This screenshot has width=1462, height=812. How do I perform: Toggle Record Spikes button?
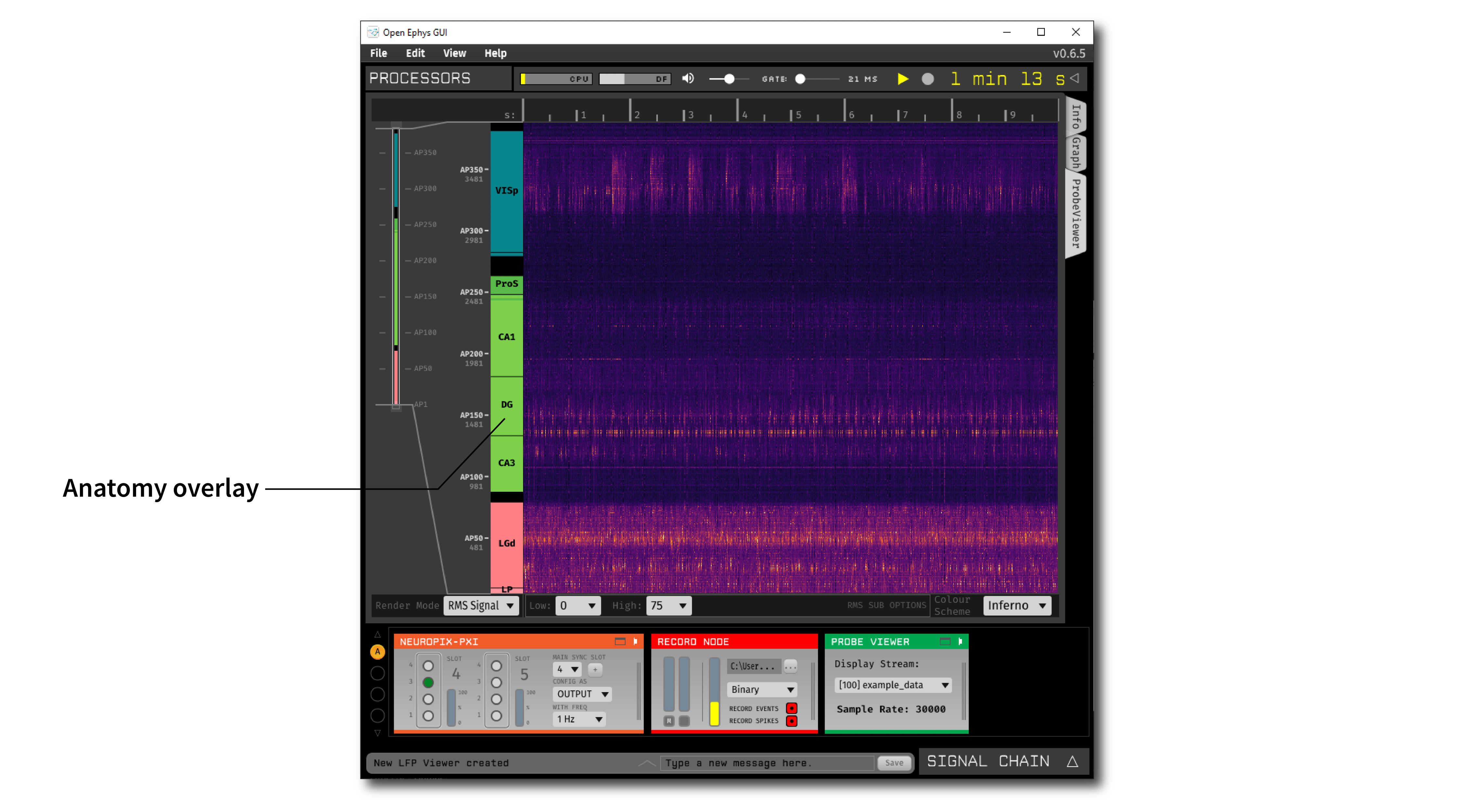point(791,721)
